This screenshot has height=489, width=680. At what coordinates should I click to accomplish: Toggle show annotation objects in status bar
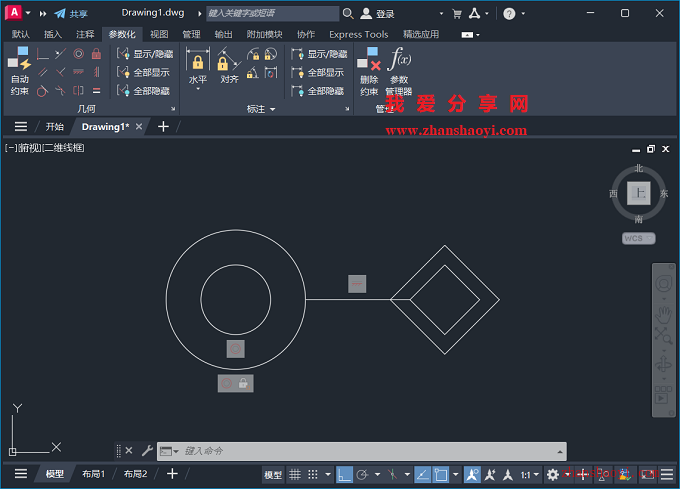pyautogui.click(x=472, y=475)
